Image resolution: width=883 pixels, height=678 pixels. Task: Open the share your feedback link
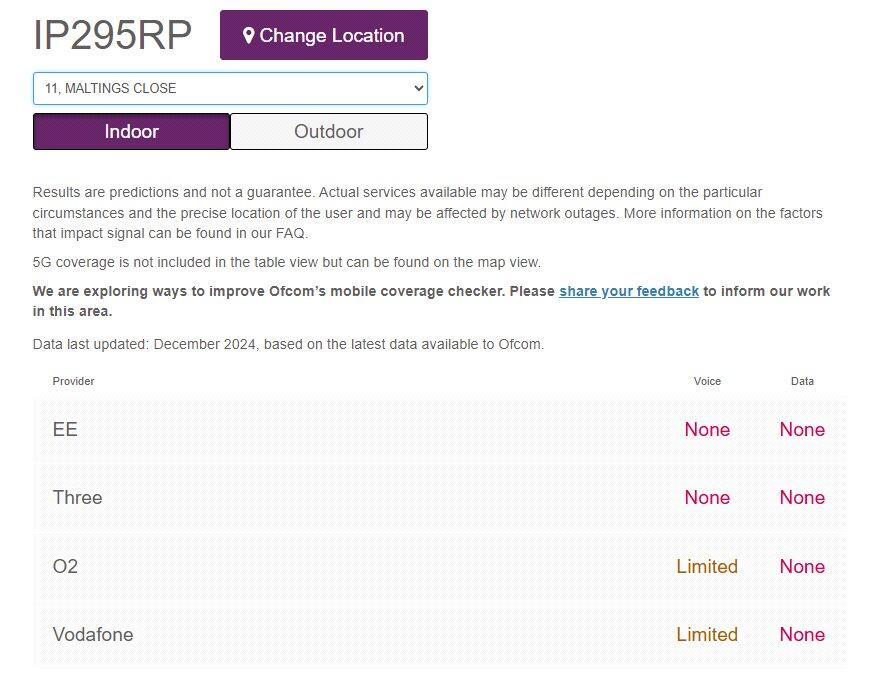coord(628,291)
